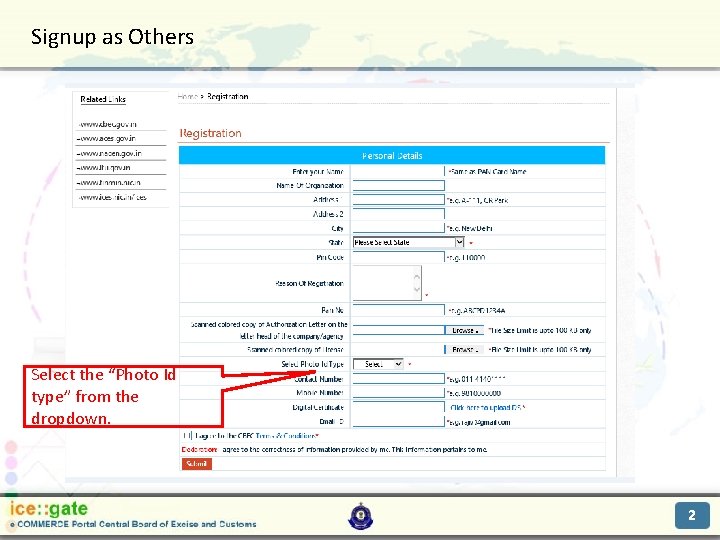
Task: Click the ice::gate logo
Action: tap(49, 508)
